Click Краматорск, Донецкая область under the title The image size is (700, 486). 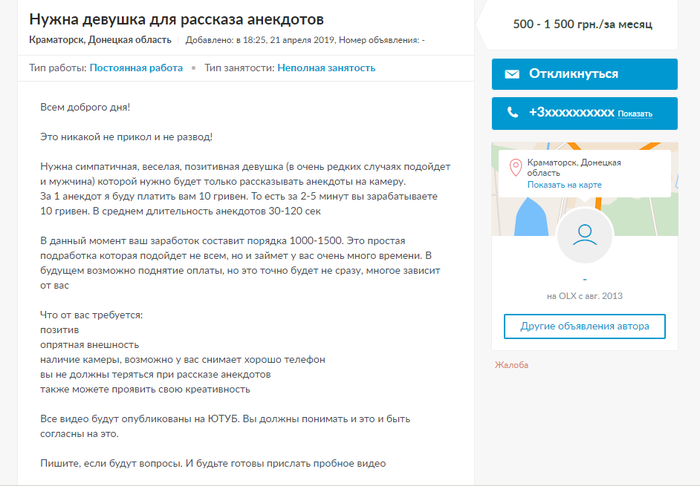[100, 40]
